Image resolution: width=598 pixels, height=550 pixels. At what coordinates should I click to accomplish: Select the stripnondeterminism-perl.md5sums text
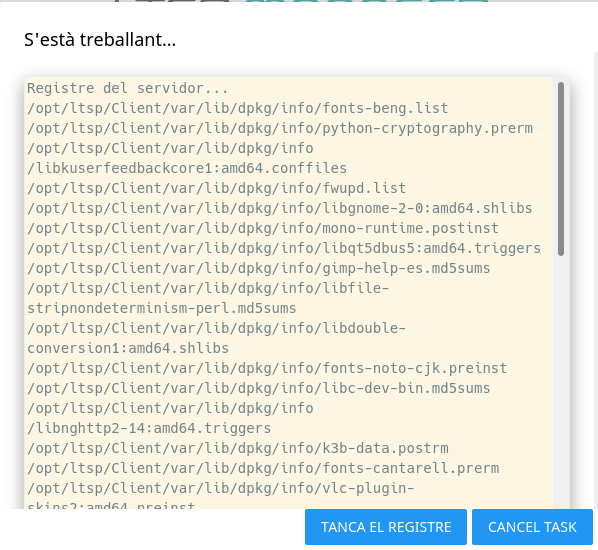tap(162, 308)
